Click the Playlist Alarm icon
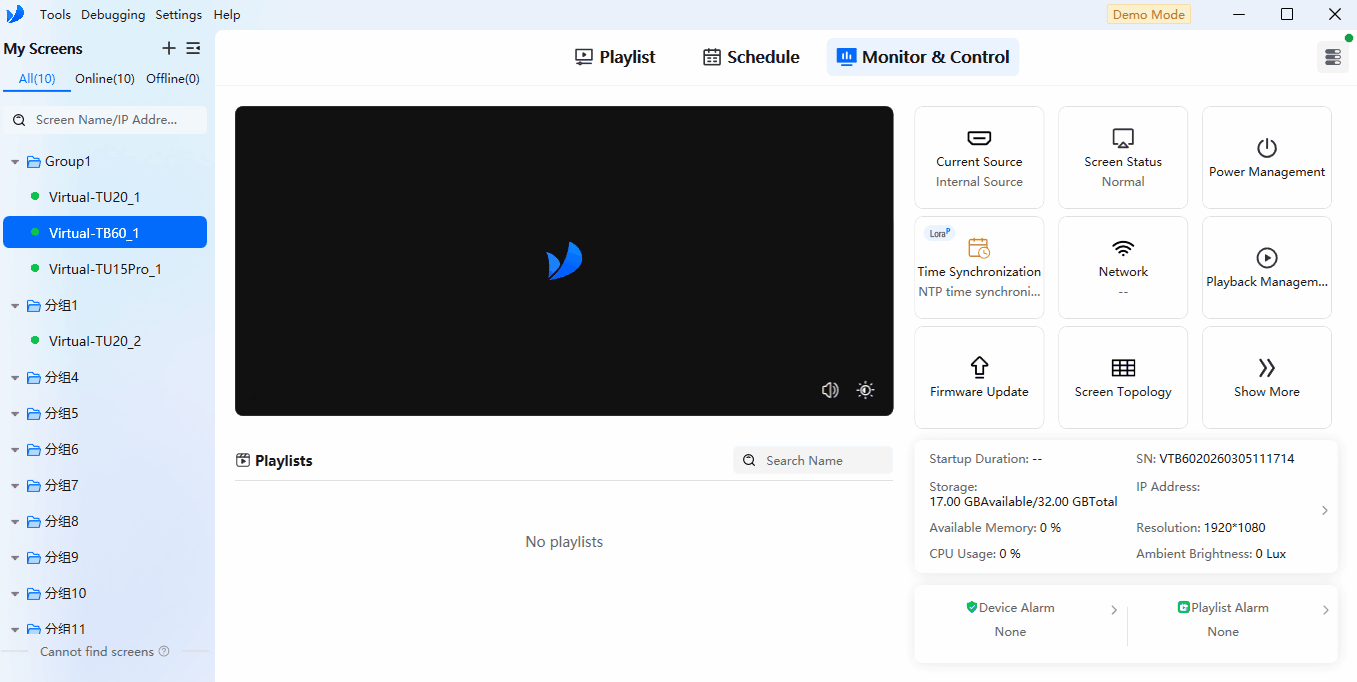 coord(1184,607)
